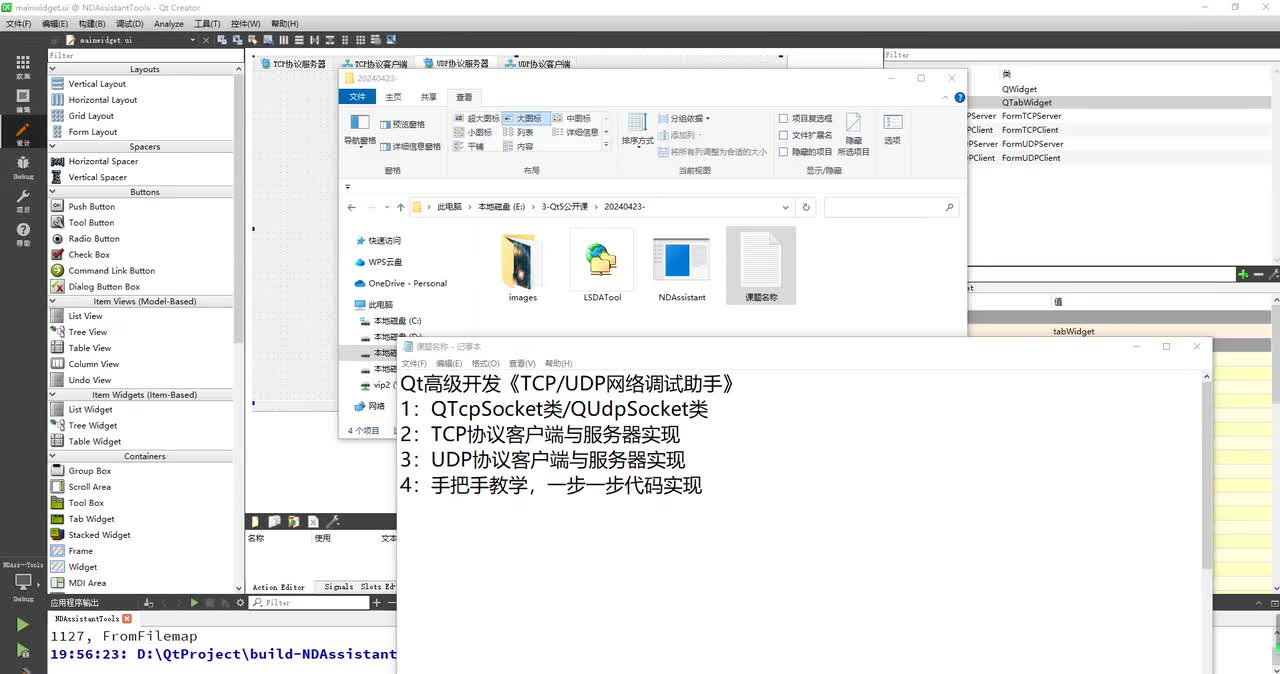Select the Grid Layout widget
This screenshot has height=674, width=1280.
(91, 116)
